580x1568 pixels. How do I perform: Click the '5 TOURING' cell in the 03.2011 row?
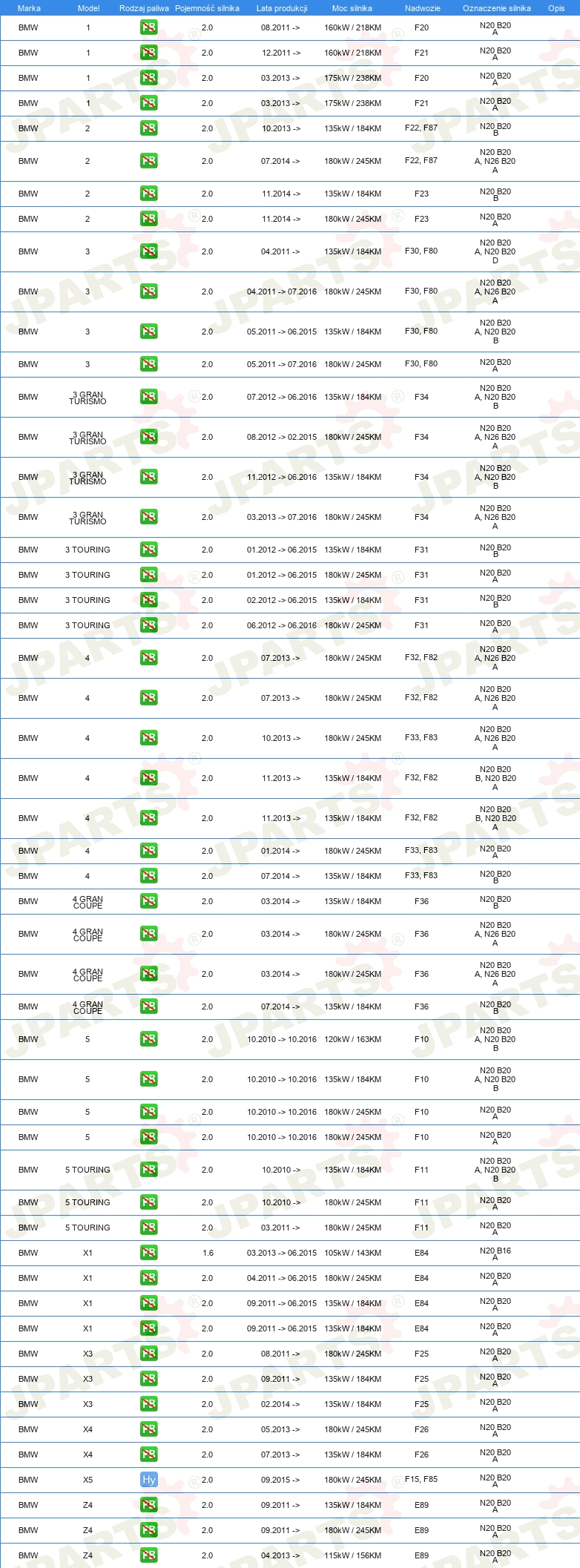(x=88, y=1228)
